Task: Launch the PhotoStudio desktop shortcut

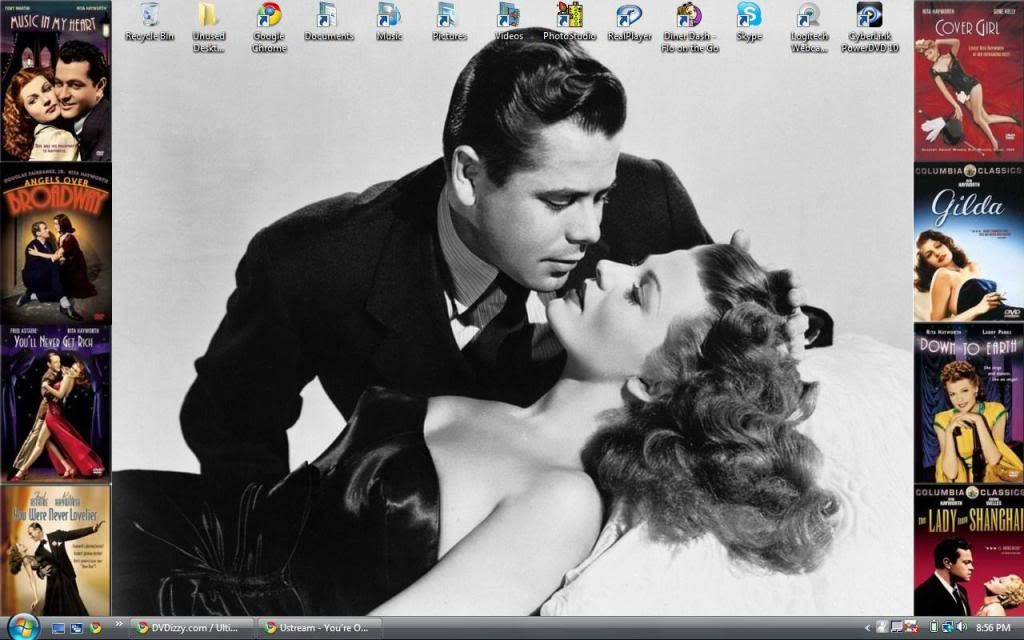Action: tap(569, 15)
